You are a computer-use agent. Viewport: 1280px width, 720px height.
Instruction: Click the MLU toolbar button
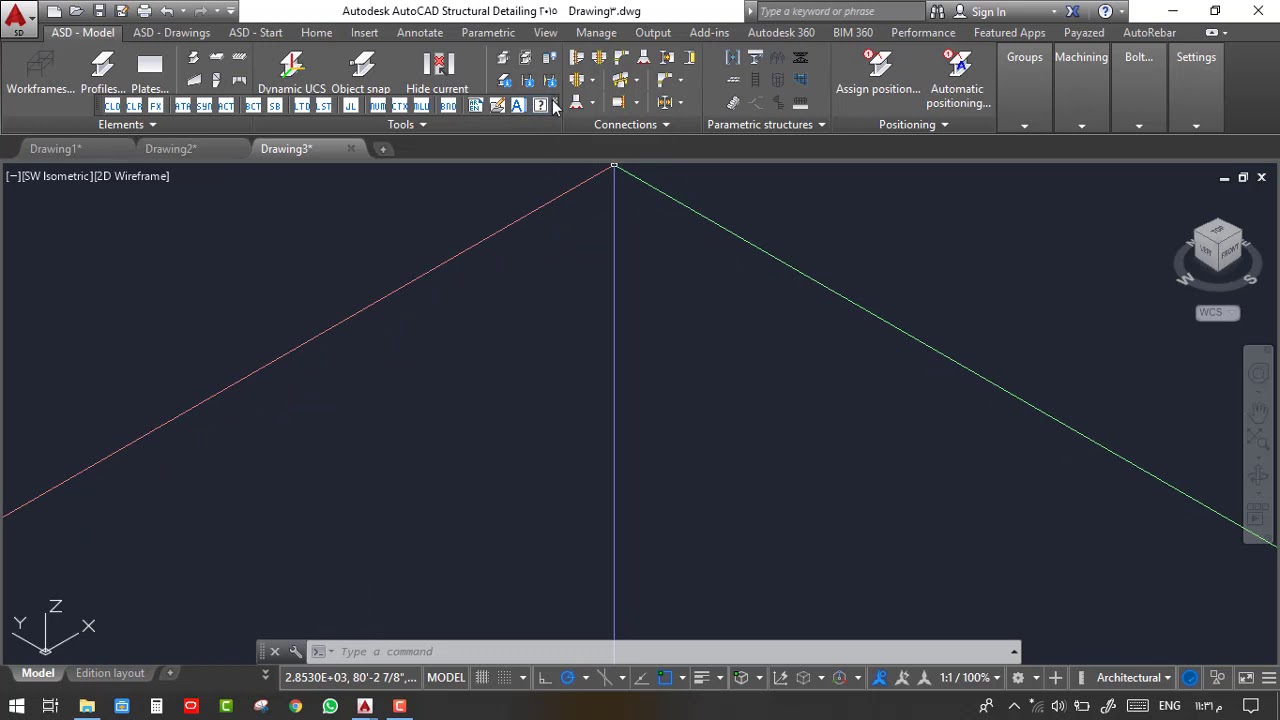tap(421, 106)
